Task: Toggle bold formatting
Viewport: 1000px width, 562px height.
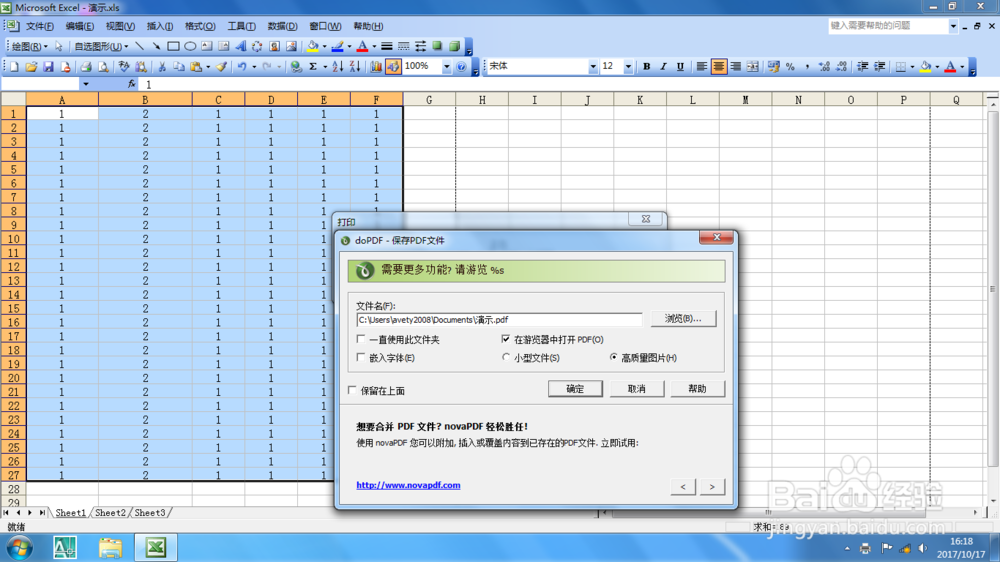Action: click(x=646, y=66)
